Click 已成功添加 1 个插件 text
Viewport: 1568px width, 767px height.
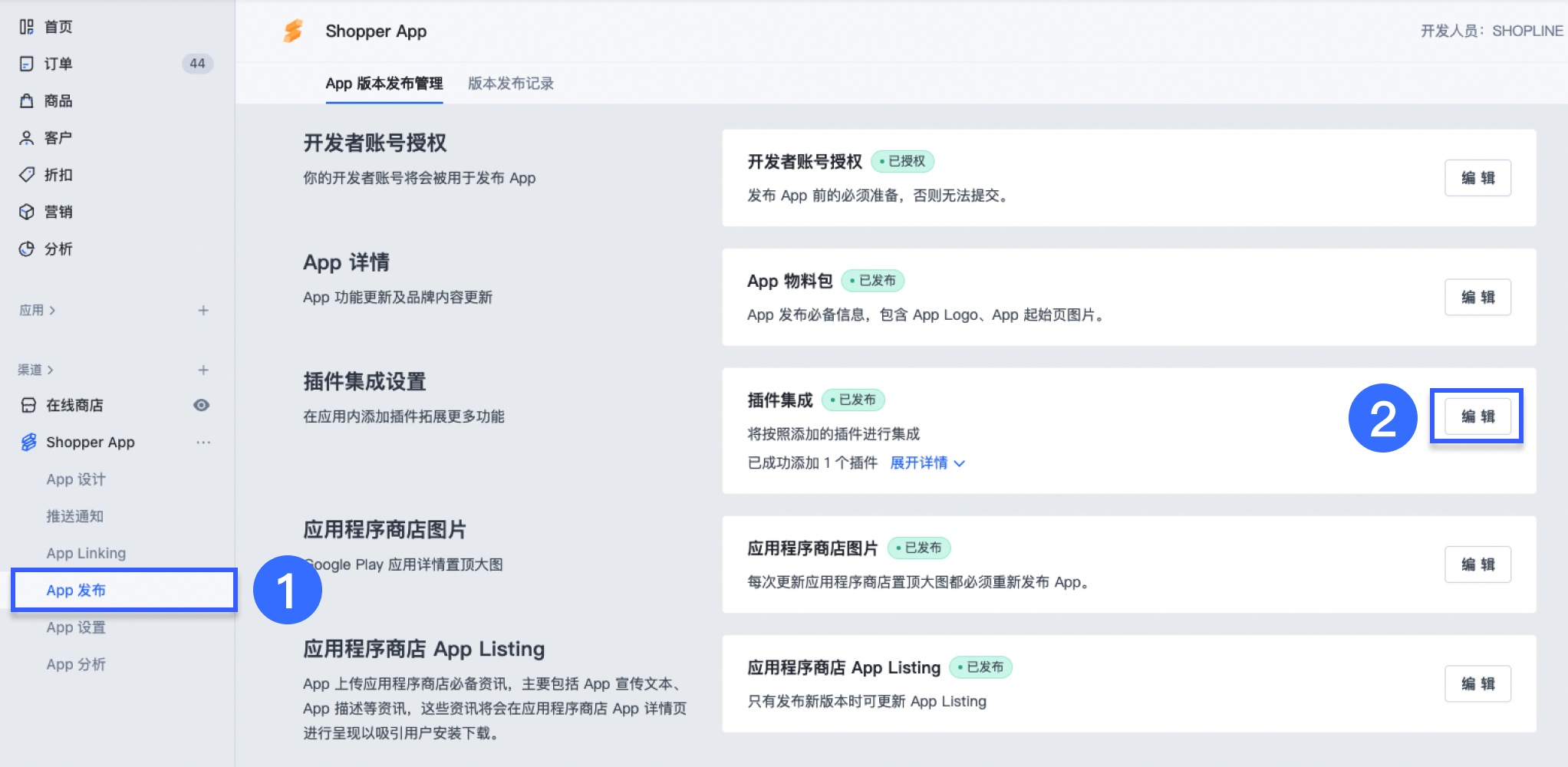click(812, 463)
